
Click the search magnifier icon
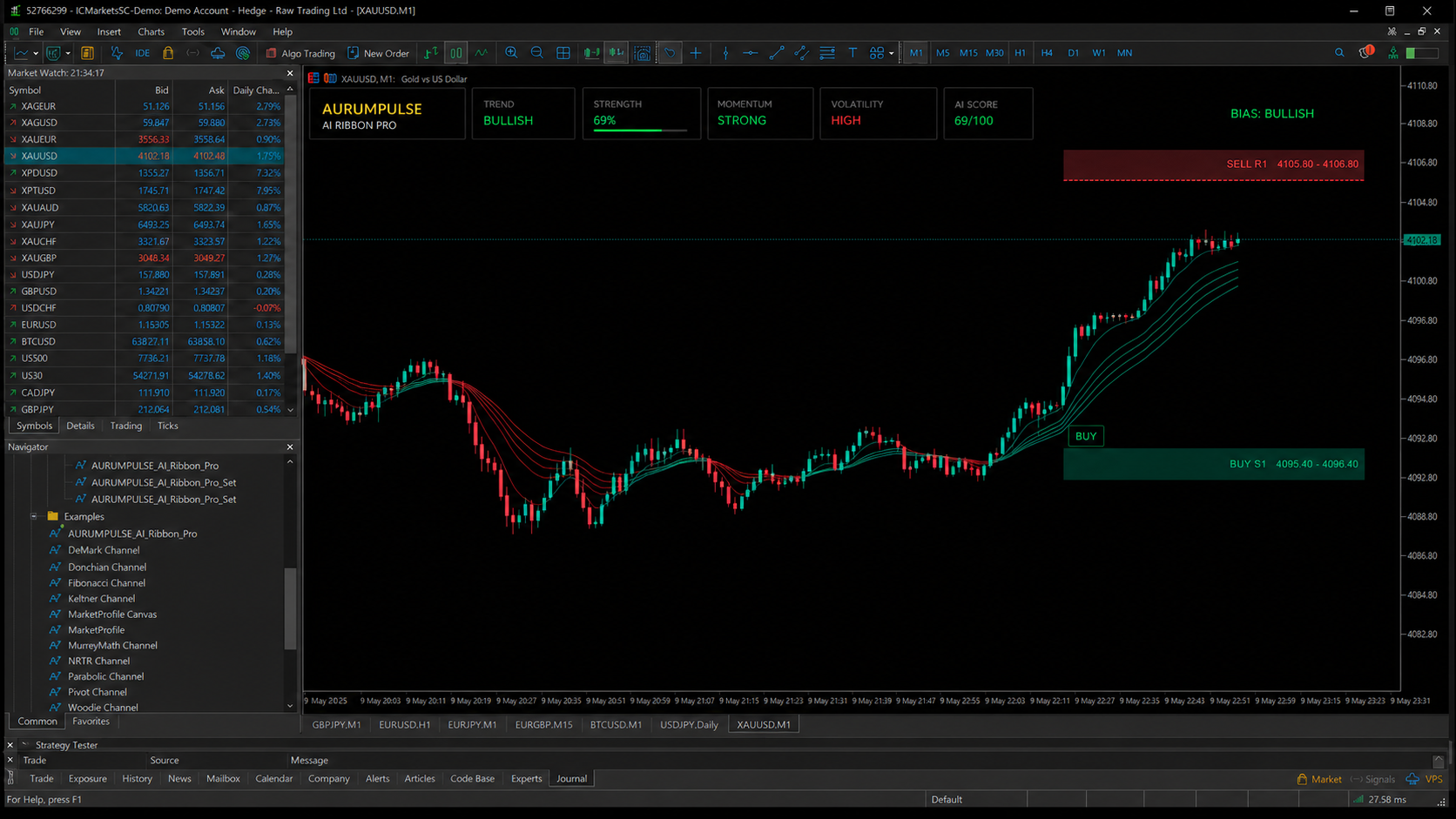(x=1339, y=53)
